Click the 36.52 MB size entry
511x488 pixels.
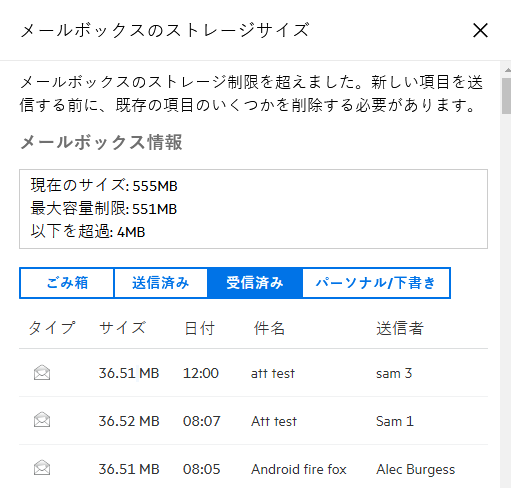(x=129, y=421)
